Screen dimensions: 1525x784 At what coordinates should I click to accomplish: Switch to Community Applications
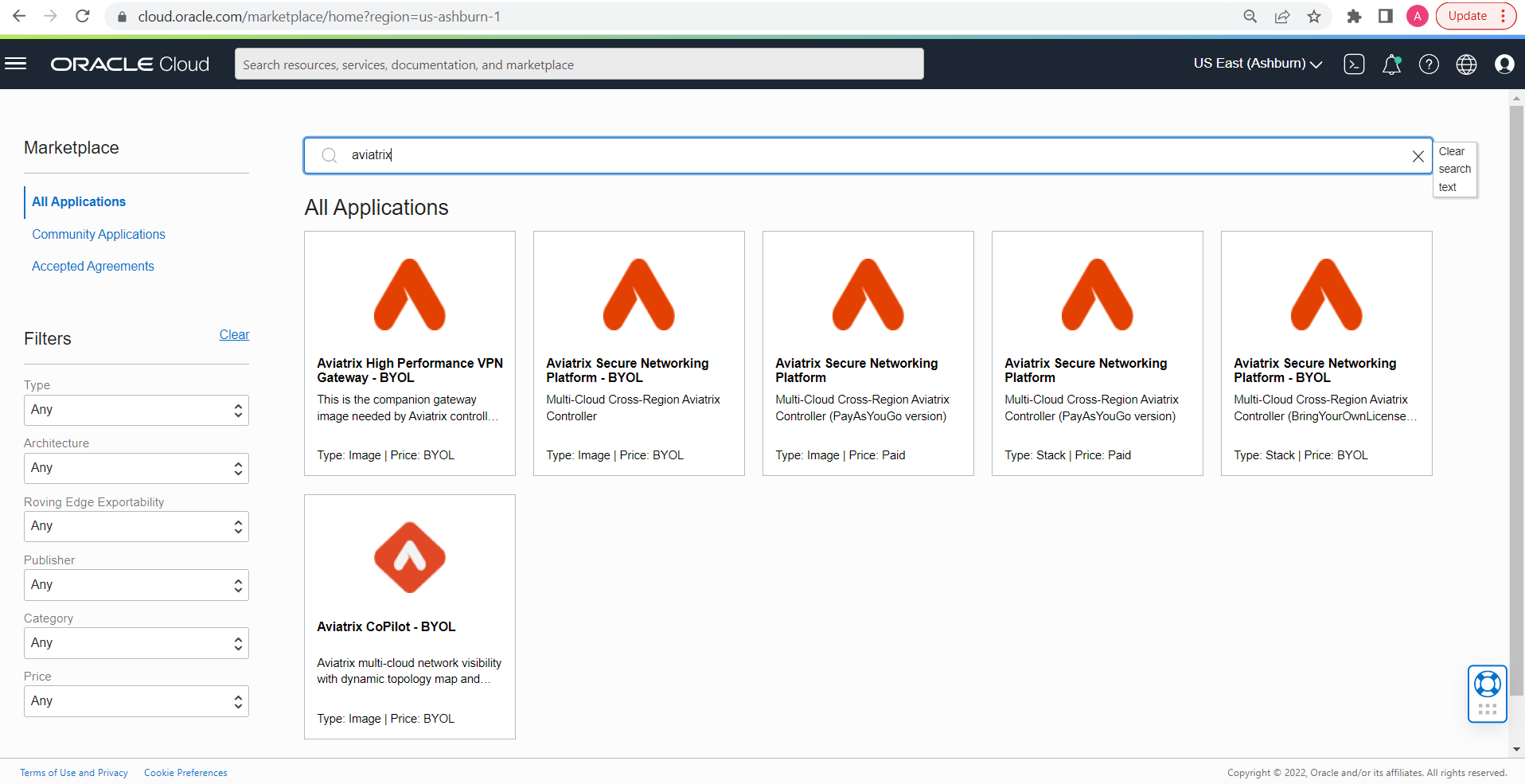[x=98, y=234]
